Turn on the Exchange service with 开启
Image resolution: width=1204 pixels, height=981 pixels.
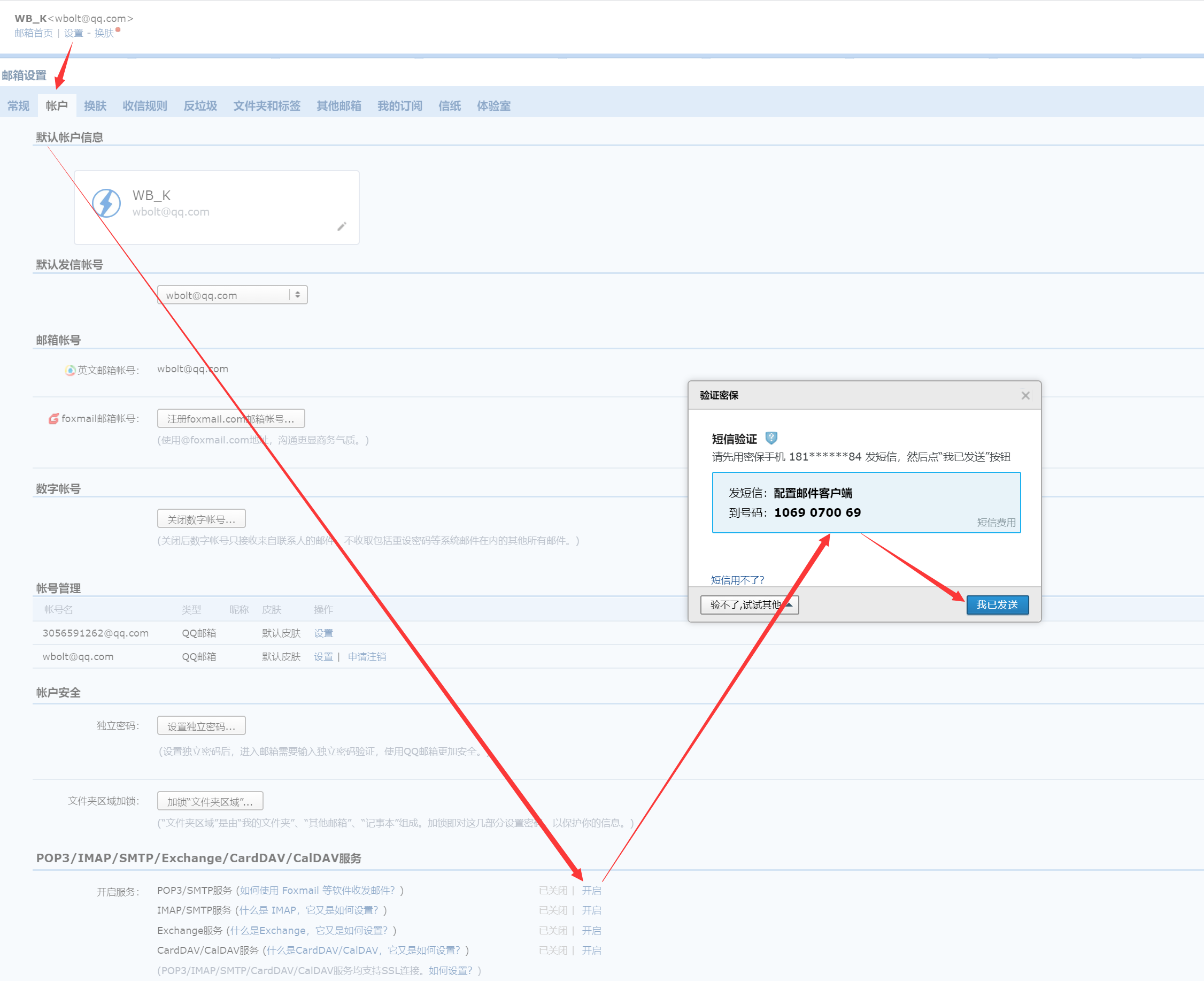click(x=591, y=930)
